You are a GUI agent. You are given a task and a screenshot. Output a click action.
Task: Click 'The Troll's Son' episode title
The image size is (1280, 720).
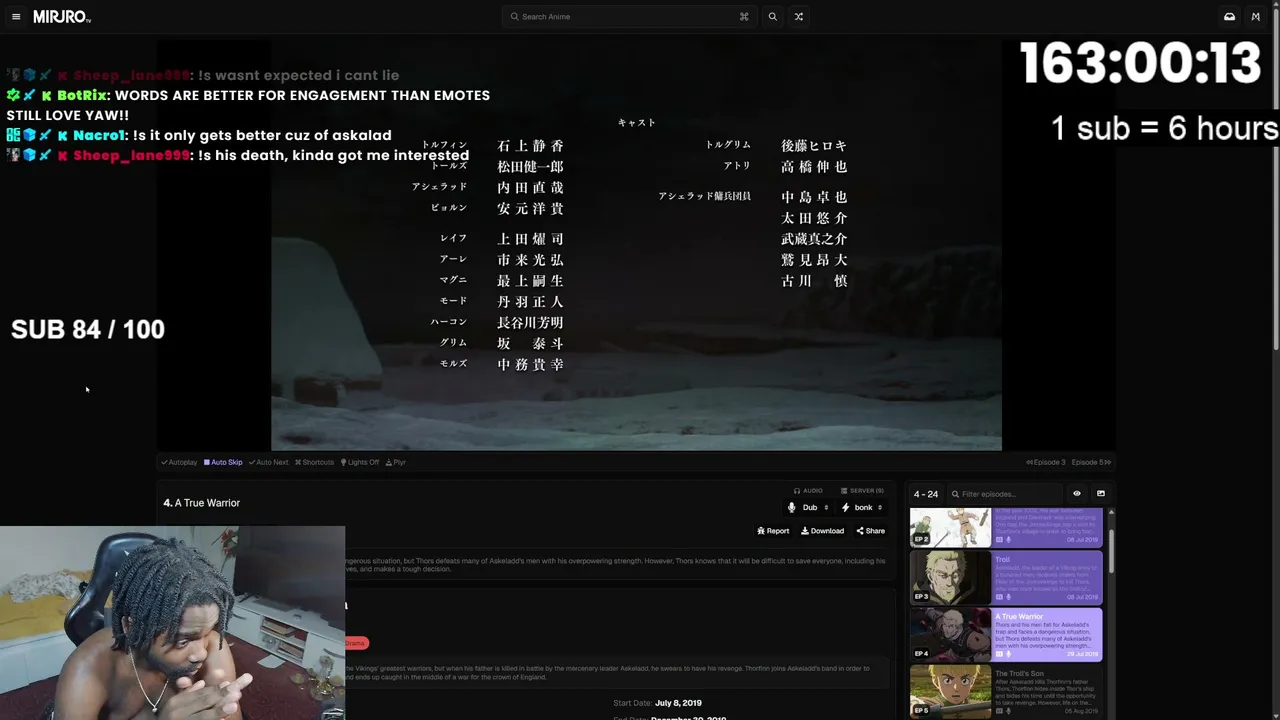1019,674
